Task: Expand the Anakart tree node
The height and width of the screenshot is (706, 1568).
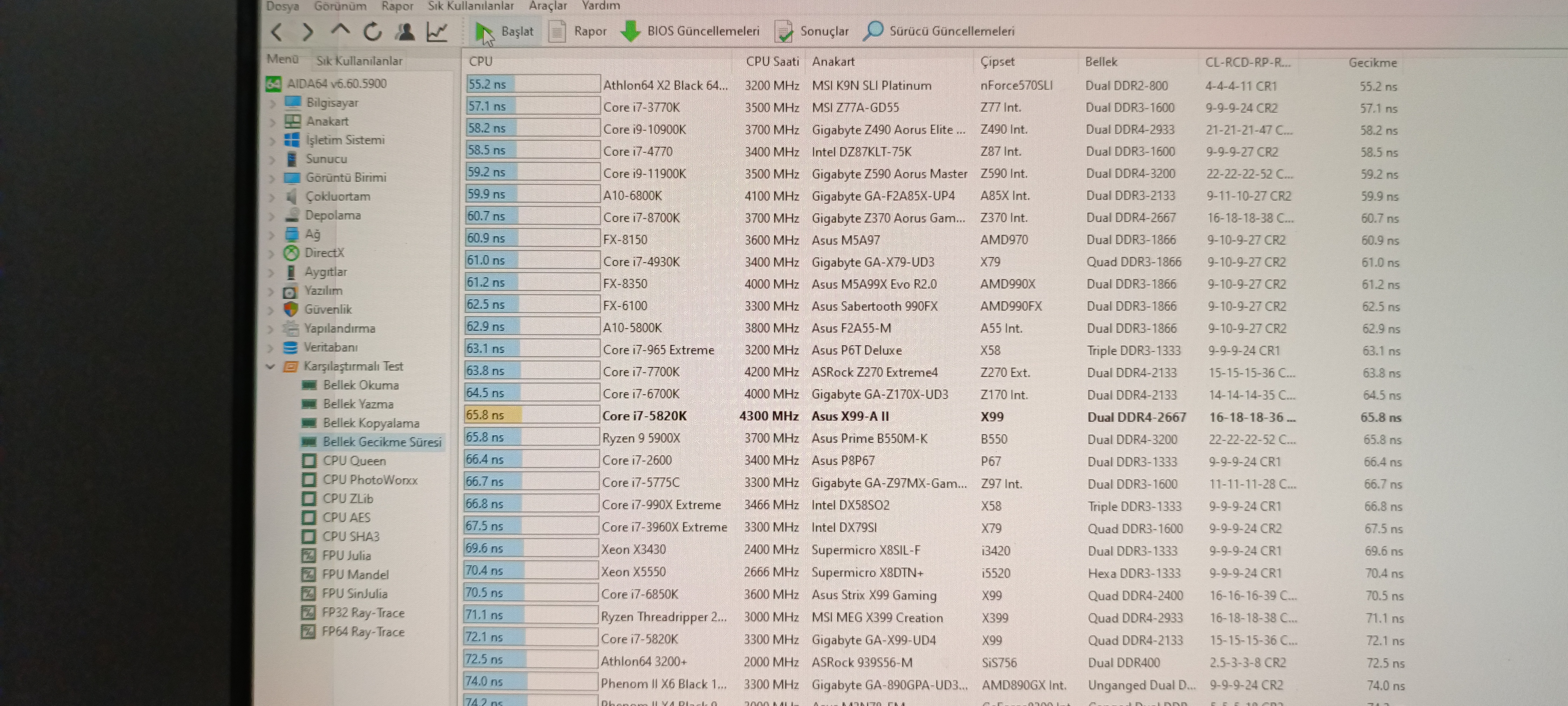Action: coord(273,122)
